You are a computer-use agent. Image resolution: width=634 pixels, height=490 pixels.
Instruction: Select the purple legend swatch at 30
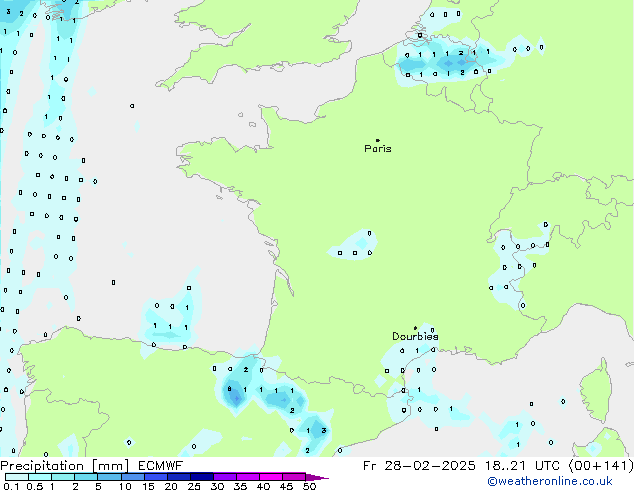(225, 477)
